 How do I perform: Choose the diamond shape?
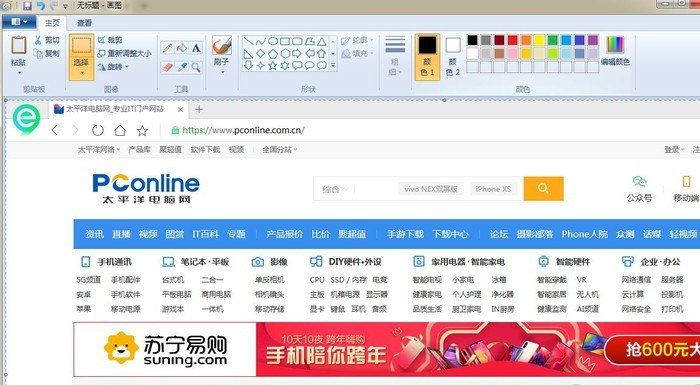[261, 54]
